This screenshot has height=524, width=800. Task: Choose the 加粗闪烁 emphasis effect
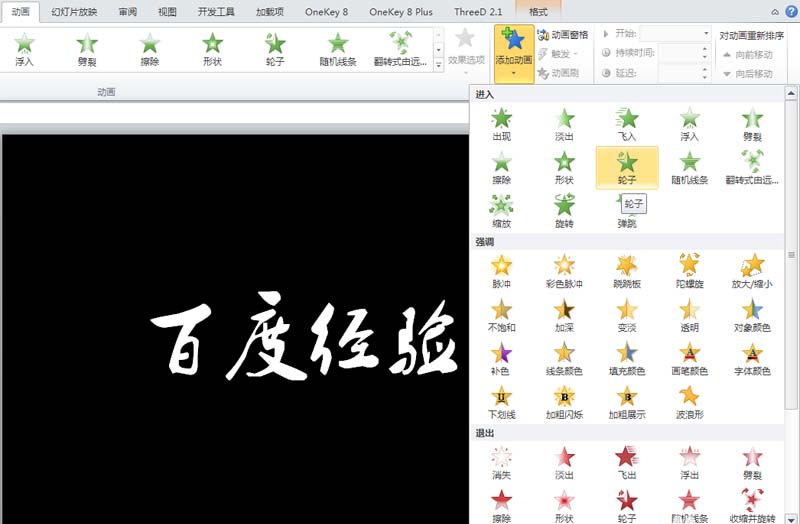pyautogui.click(x=564, y=402)
